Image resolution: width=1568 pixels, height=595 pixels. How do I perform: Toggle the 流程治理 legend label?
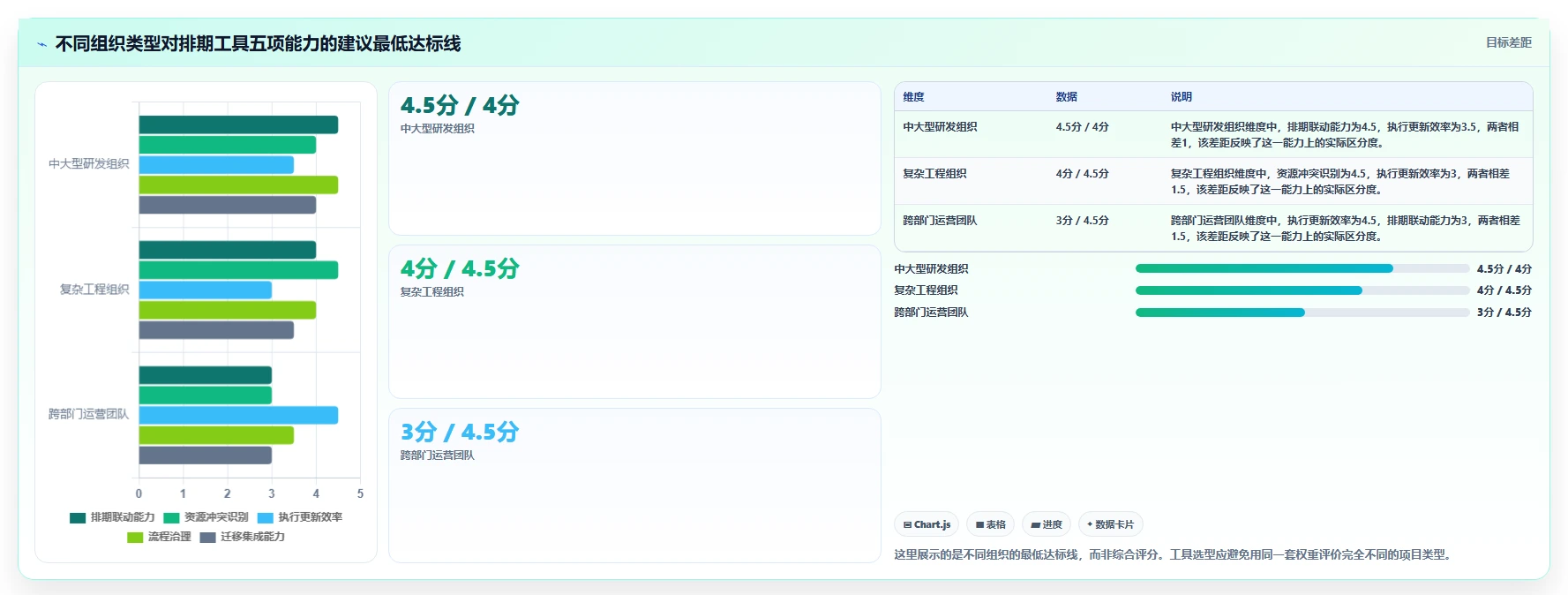coord(169,537)
